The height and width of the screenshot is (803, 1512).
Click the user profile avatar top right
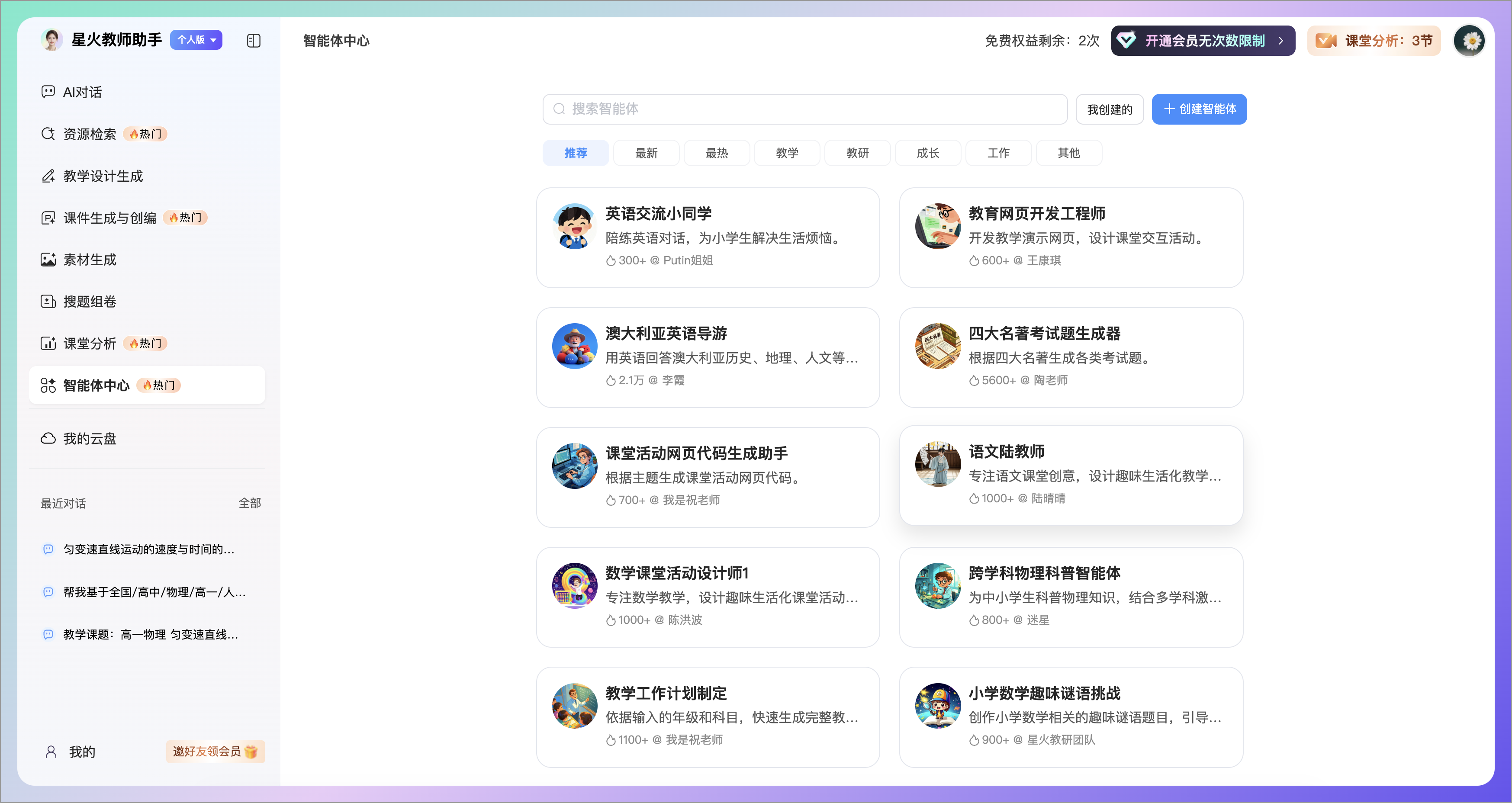(1470, 41)
